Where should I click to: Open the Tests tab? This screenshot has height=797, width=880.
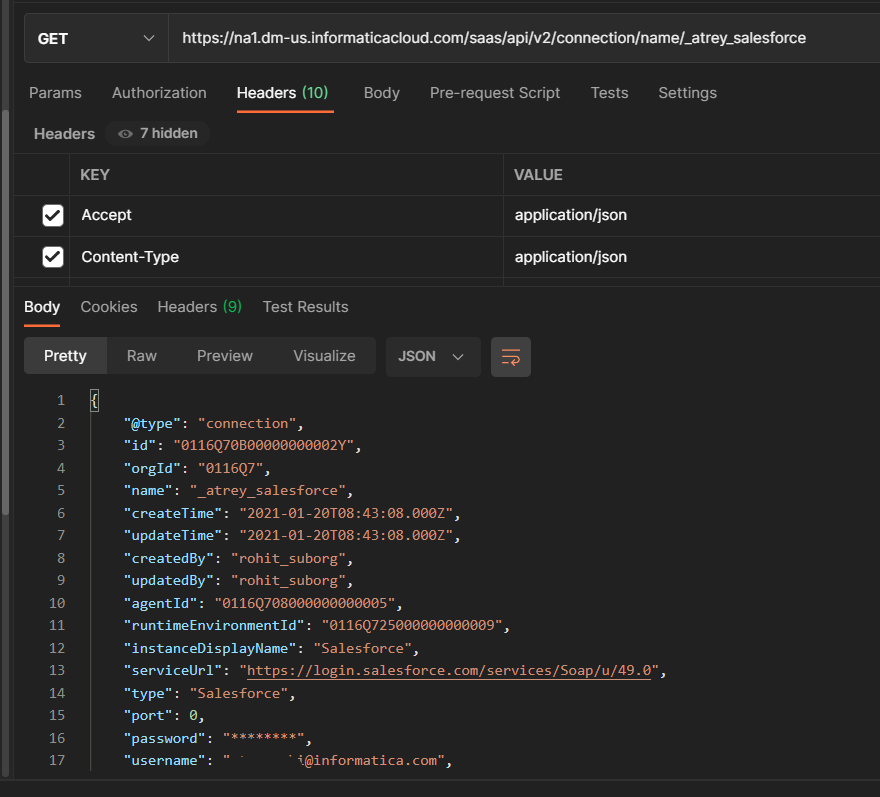pyautogui.click(x=609, y=93)
